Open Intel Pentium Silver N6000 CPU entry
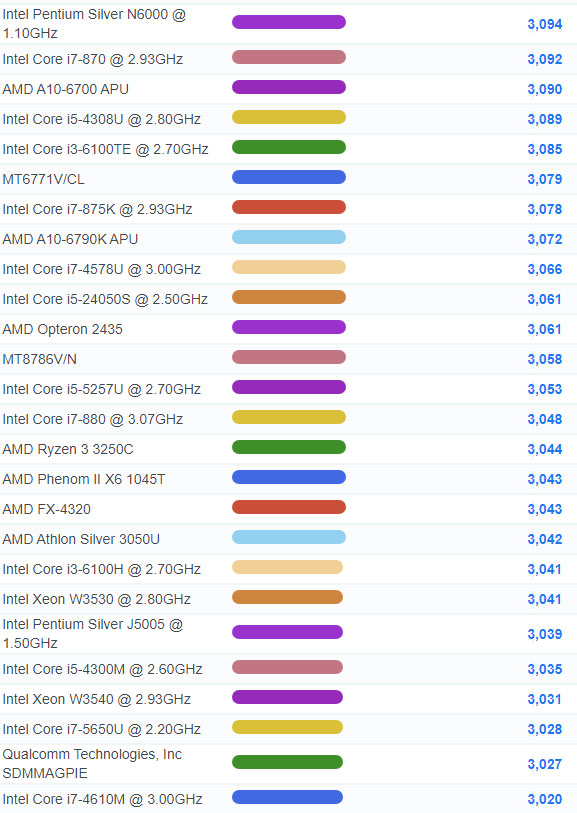 [x=94, y=23]
